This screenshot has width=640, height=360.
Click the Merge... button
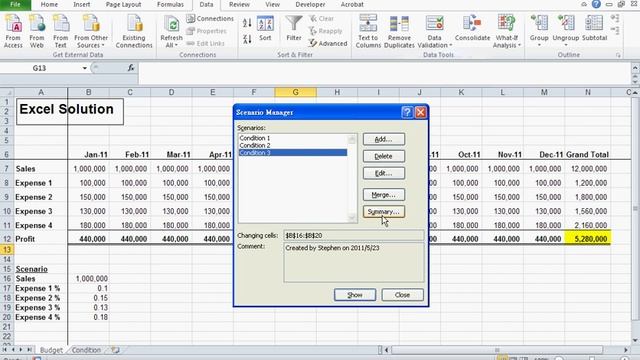(x=384, y=195)
